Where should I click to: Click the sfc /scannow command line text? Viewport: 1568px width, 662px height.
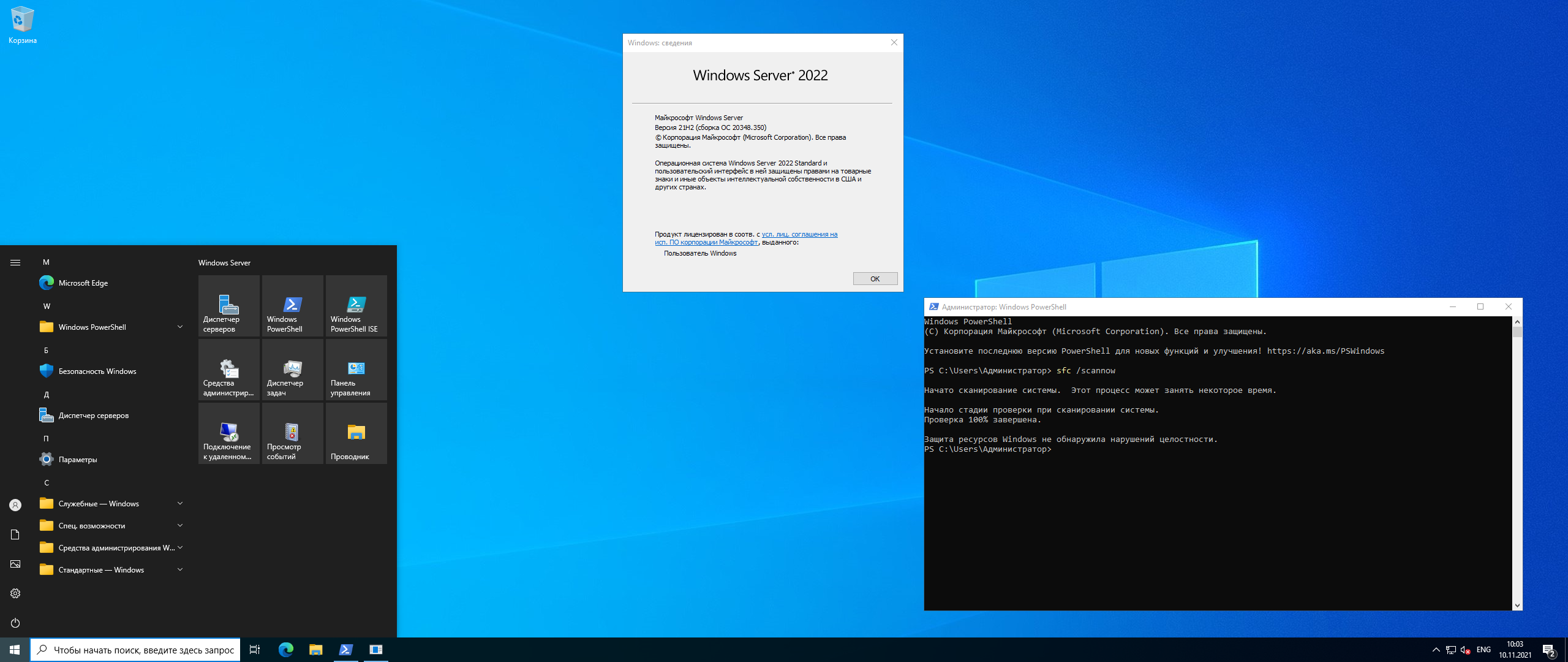[x=1086, y=371]
